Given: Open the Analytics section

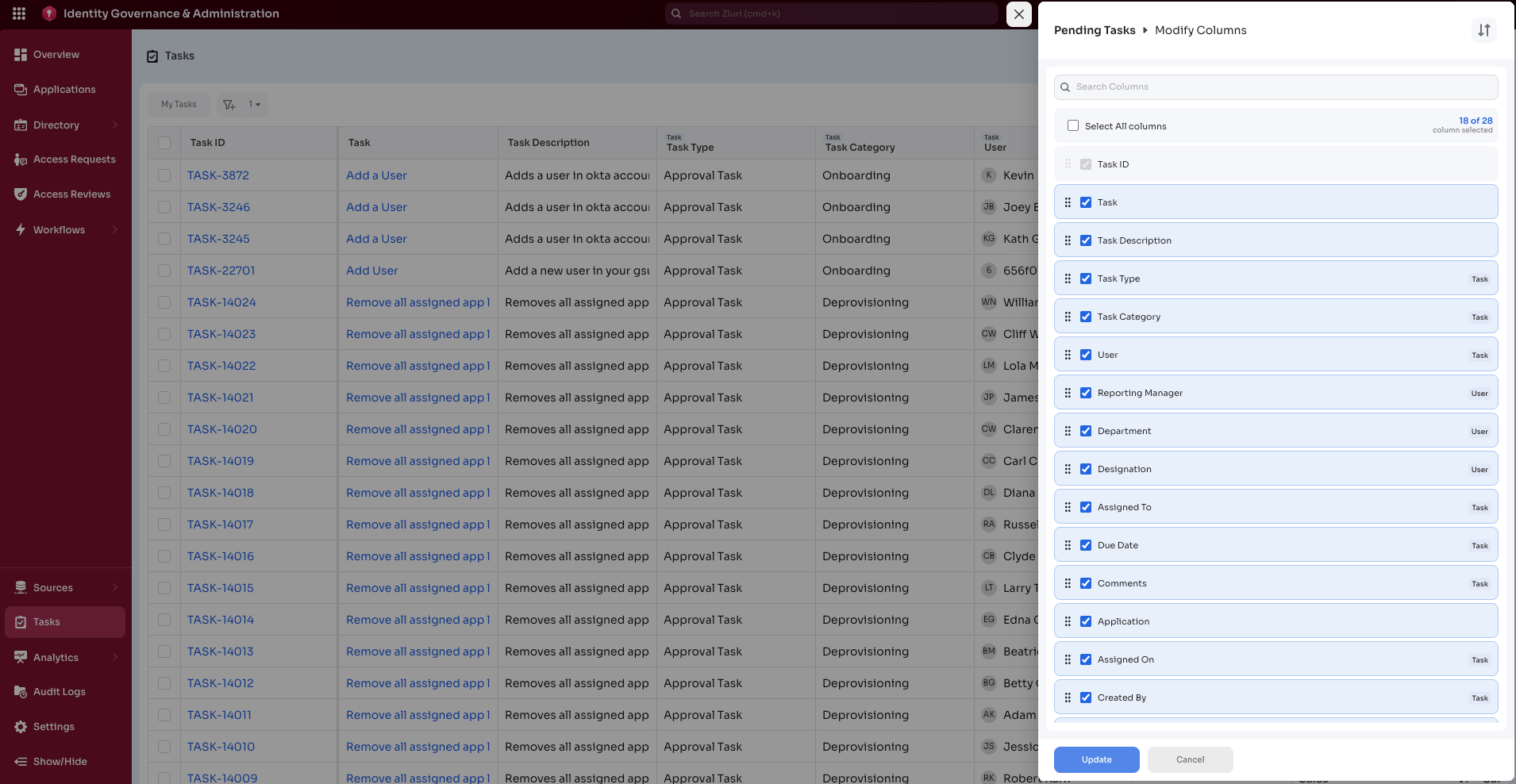Looking at the screenshot, I should click(56, 657).
